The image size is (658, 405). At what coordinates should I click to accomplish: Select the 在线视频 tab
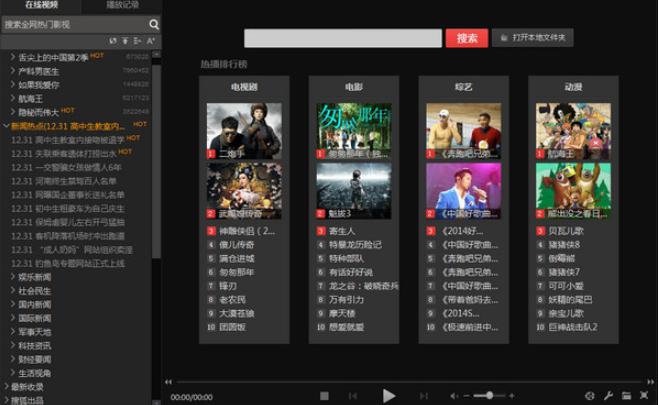[x=41, y=6]
